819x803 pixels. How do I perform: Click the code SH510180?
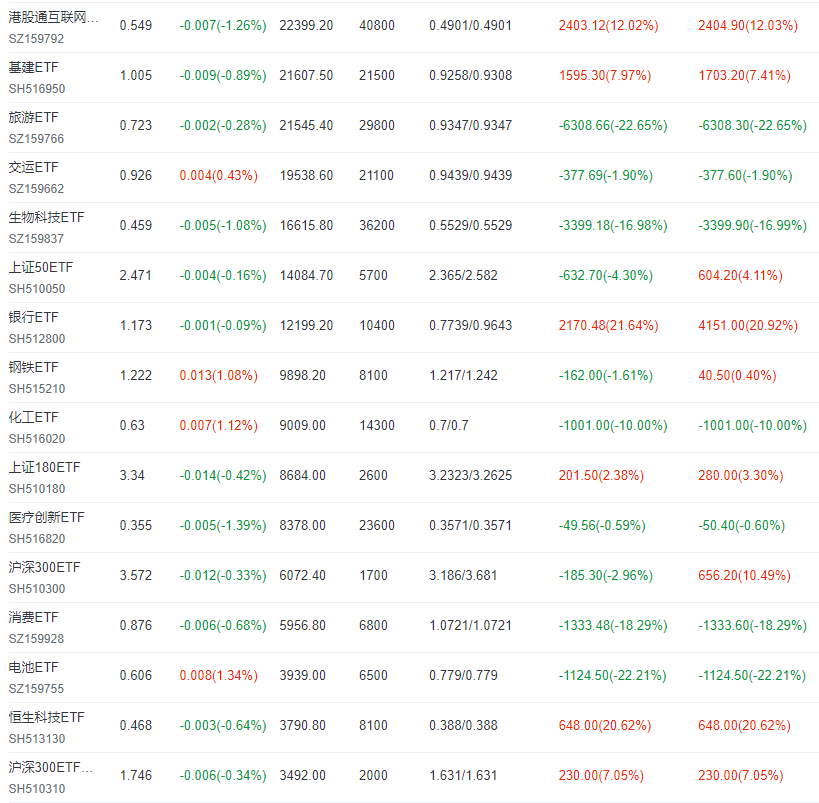37,489
